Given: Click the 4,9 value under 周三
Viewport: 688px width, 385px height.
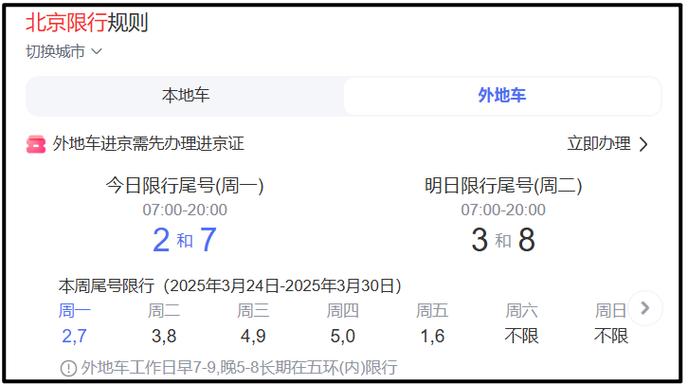Looking at the screenshot, I should click(253, 336).
